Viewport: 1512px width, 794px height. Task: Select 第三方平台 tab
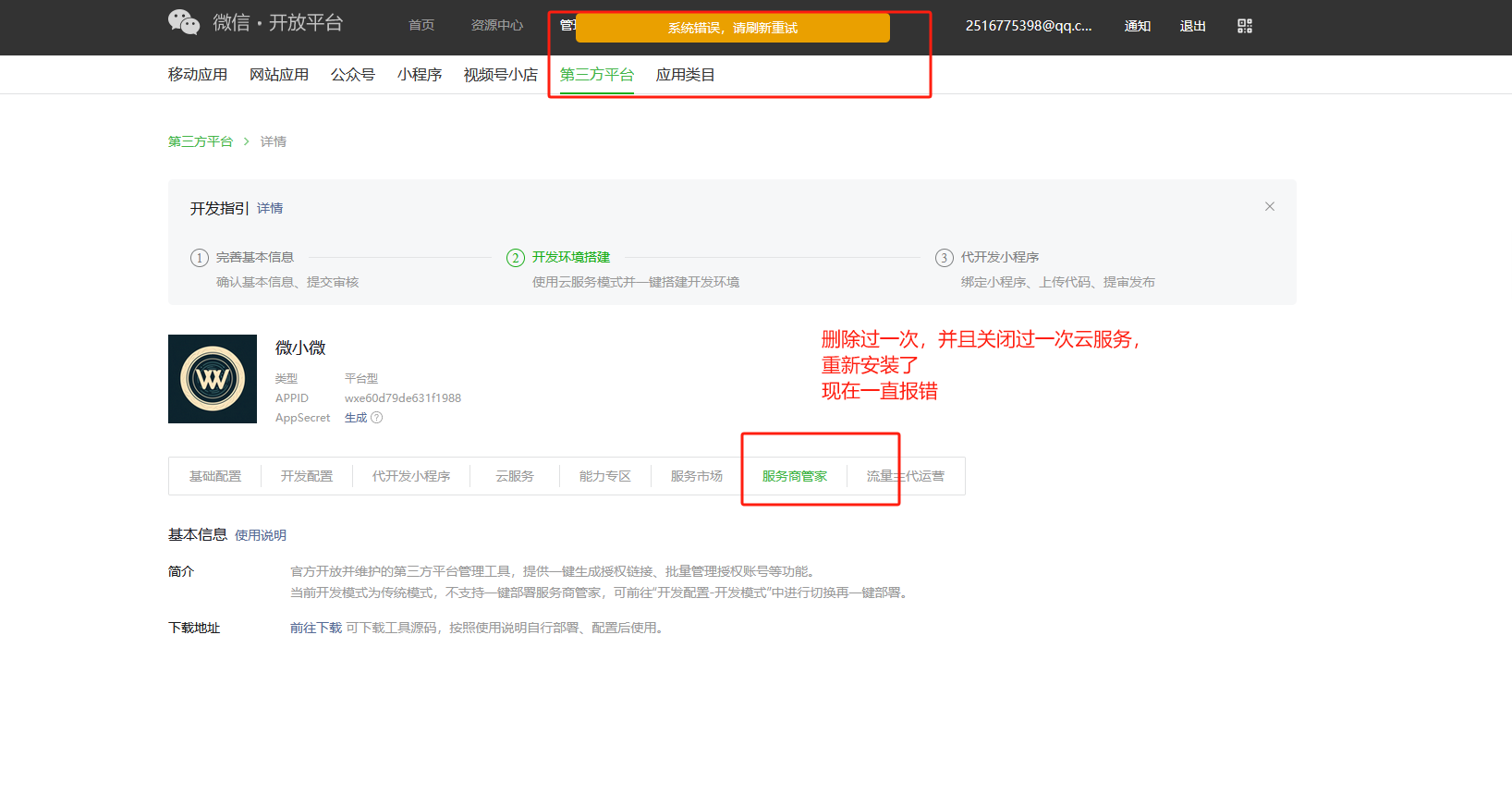tap(597, 75)
